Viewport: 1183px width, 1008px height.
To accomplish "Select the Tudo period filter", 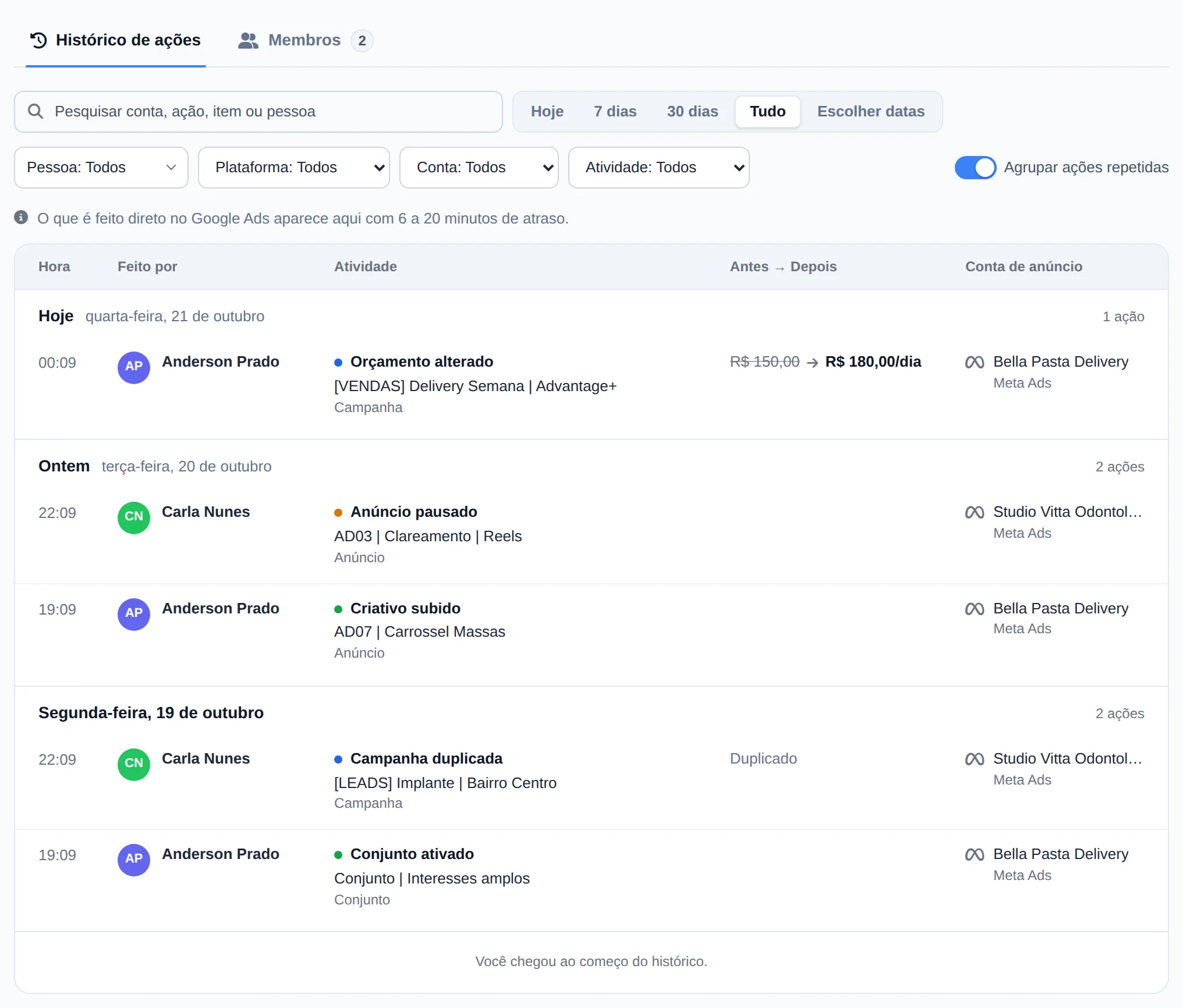I will pos(768,111).
